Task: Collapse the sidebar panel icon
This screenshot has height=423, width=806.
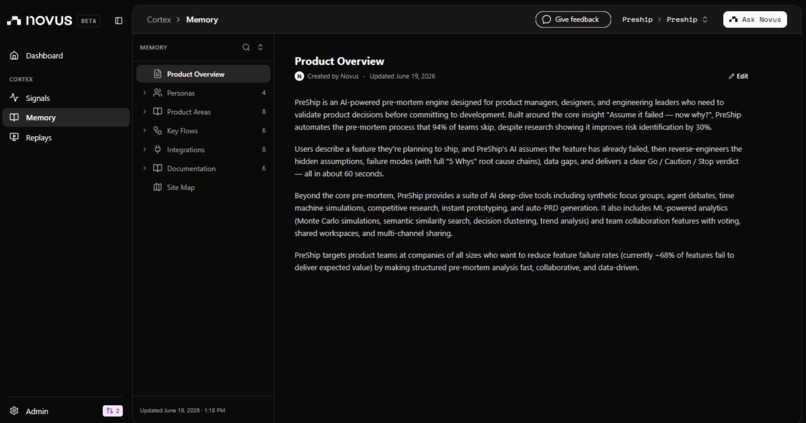Action: point(119,21)
